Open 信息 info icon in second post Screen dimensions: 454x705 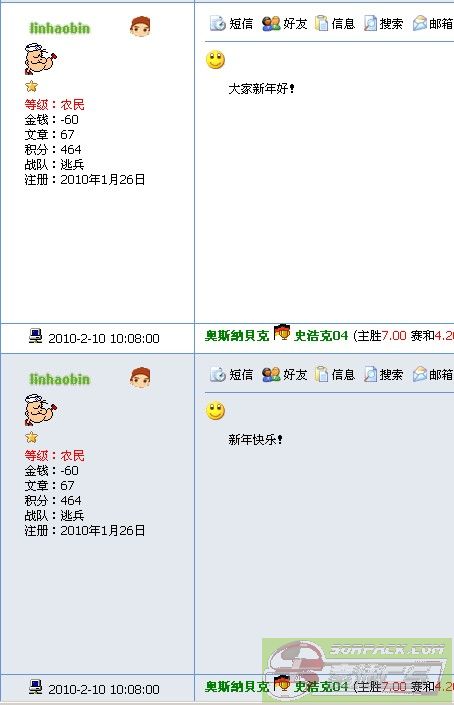click(x=321, y=374)
